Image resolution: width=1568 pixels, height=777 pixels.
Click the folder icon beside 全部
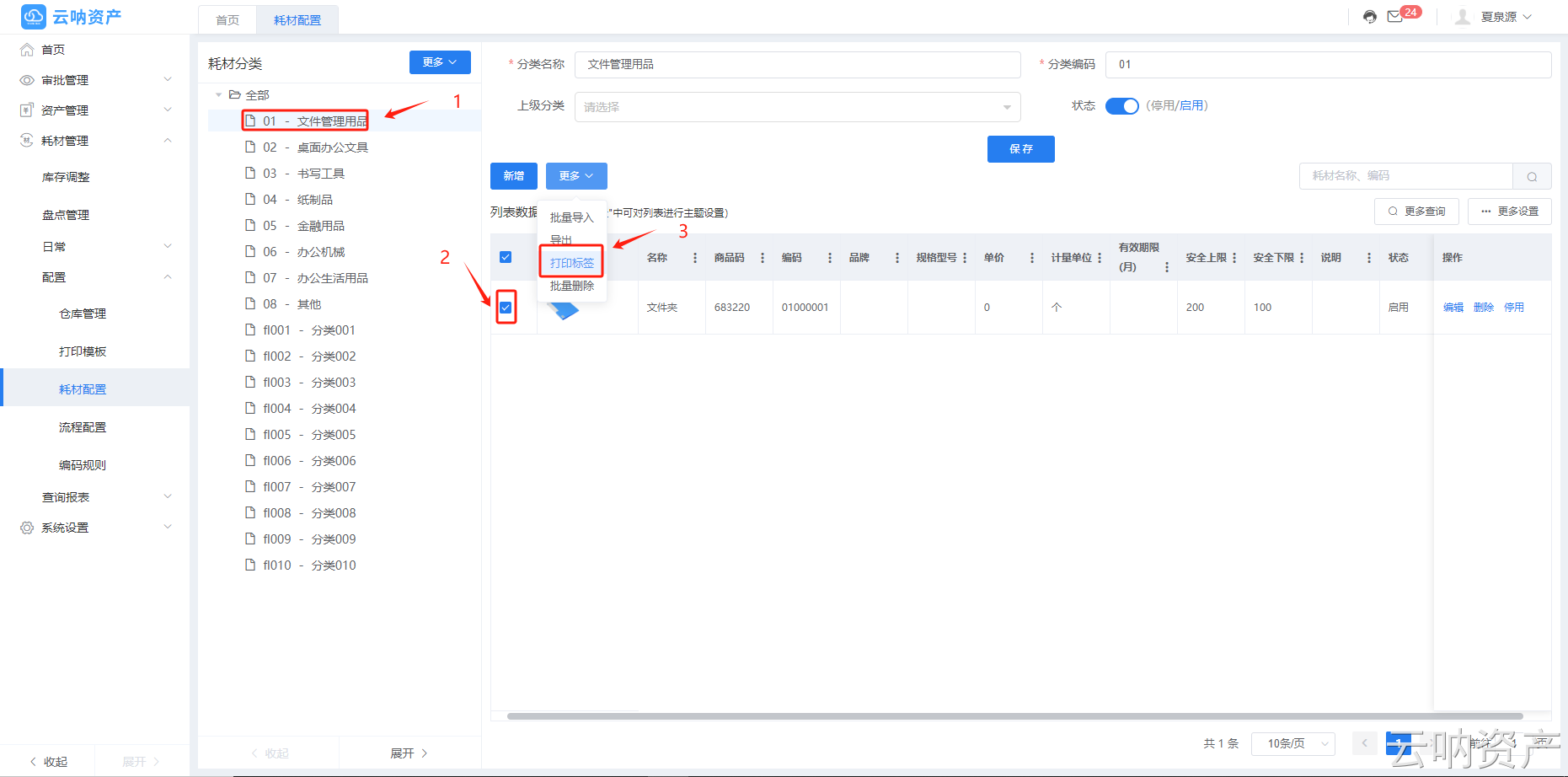click(235, 94)
